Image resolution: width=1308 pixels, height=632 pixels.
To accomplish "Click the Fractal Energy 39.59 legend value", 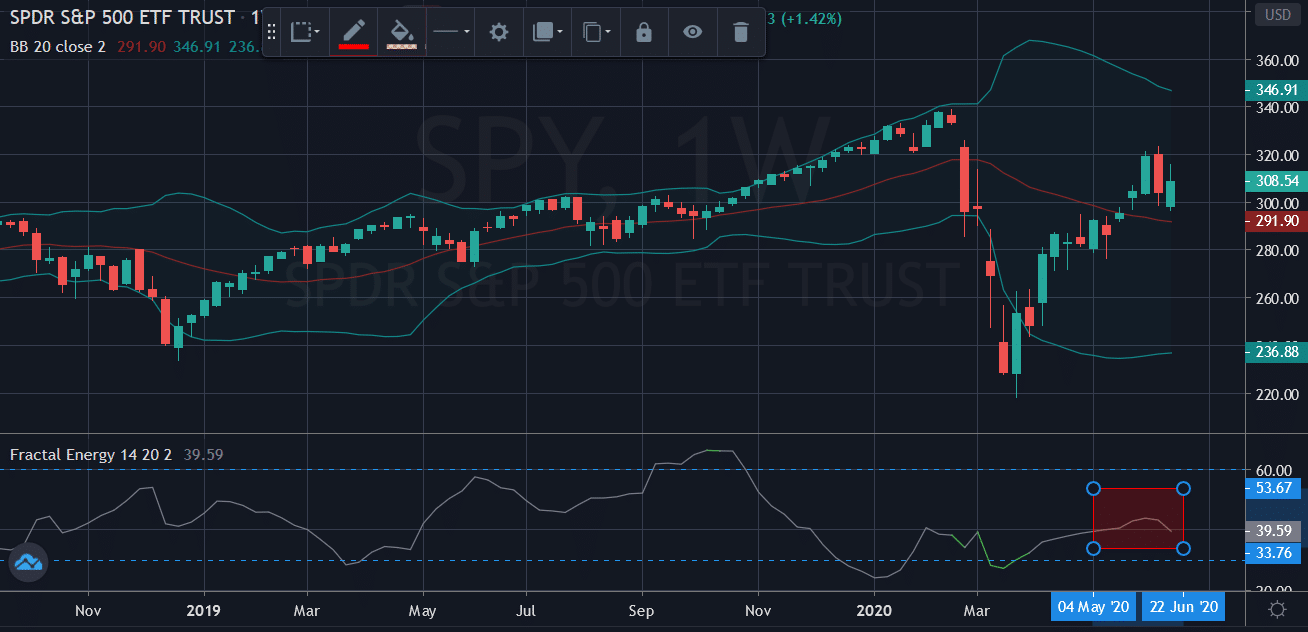I will point(203,454).
